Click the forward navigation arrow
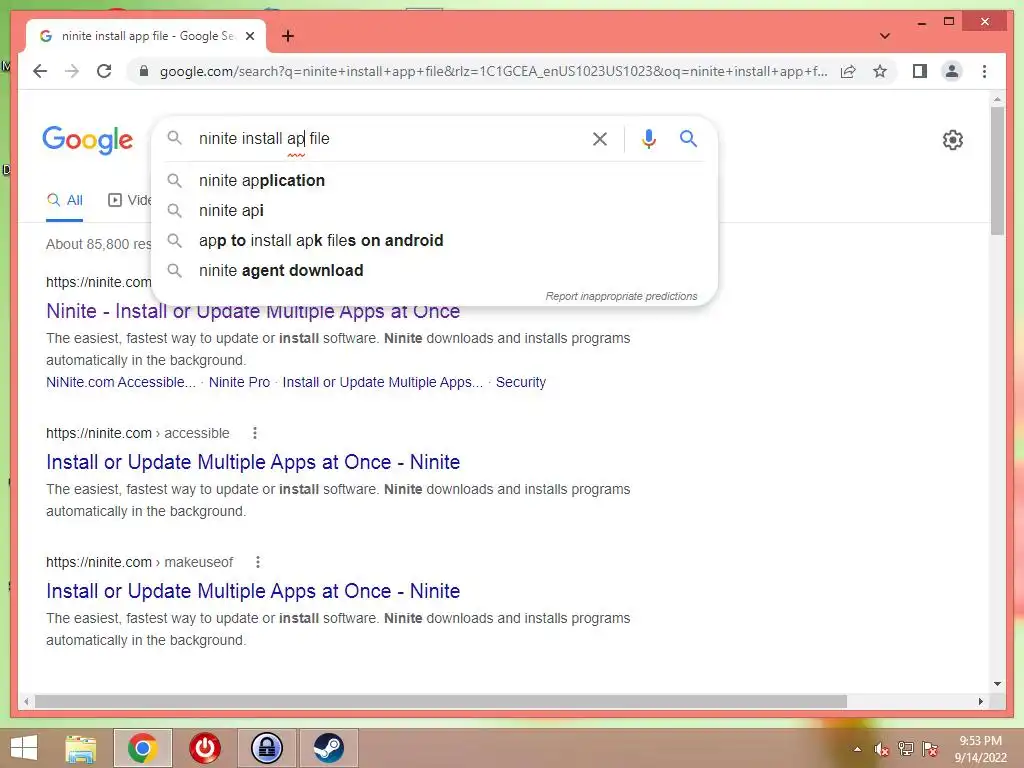 [x=72, y=71]
